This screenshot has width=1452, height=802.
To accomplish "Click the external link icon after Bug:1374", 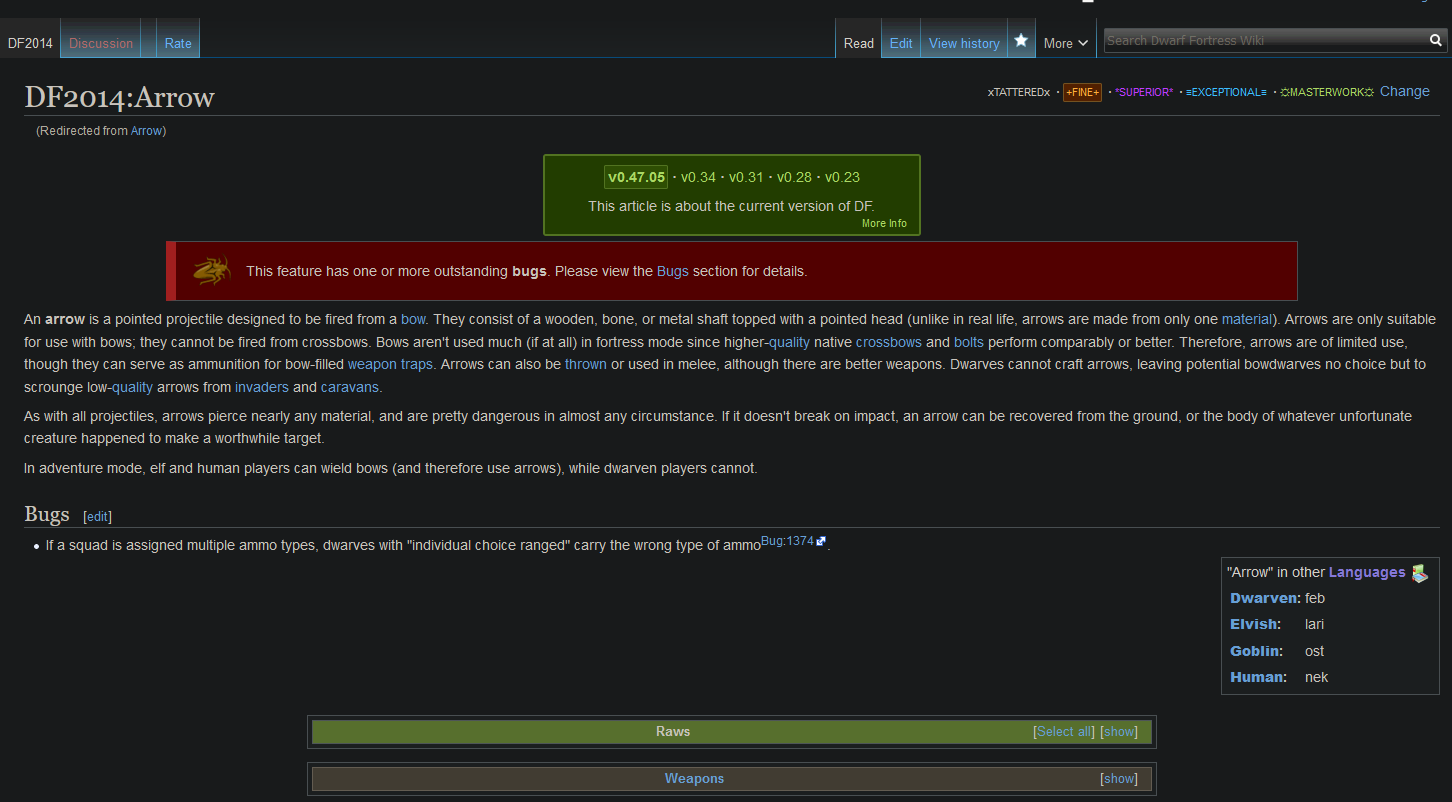I will tap(821, 541).
